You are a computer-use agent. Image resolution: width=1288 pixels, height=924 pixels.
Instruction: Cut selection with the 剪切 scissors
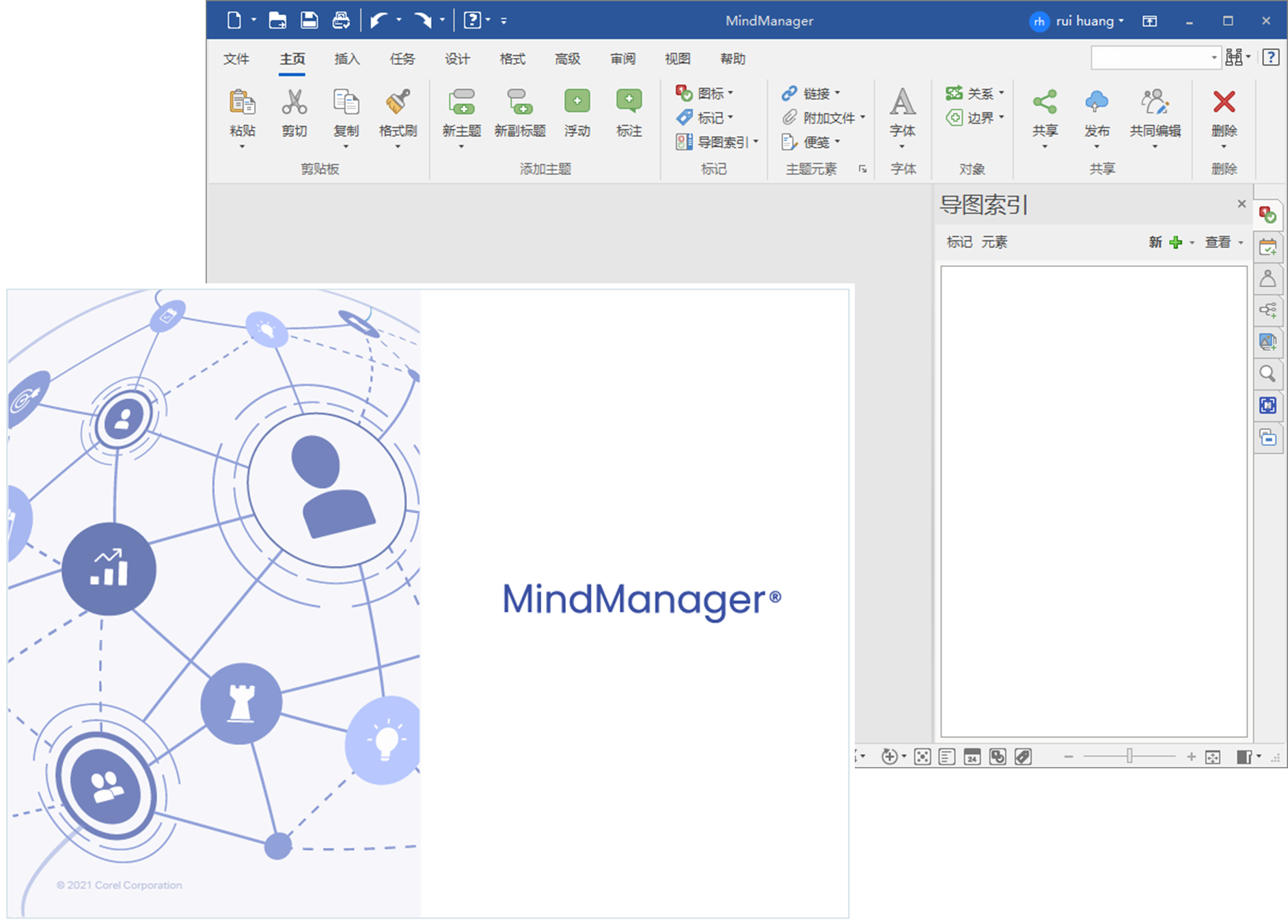coord(294,102)
